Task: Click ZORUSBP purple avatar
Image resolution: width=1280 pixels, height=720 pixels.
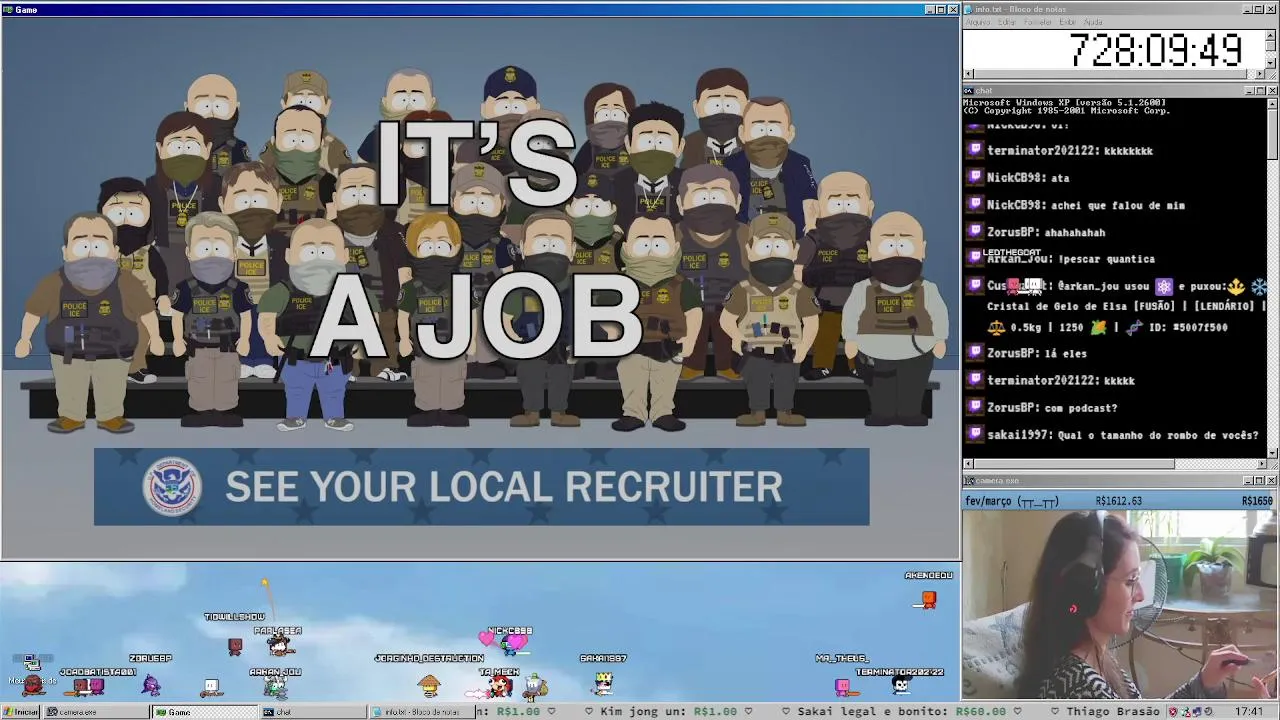Action: pos(150,684)
